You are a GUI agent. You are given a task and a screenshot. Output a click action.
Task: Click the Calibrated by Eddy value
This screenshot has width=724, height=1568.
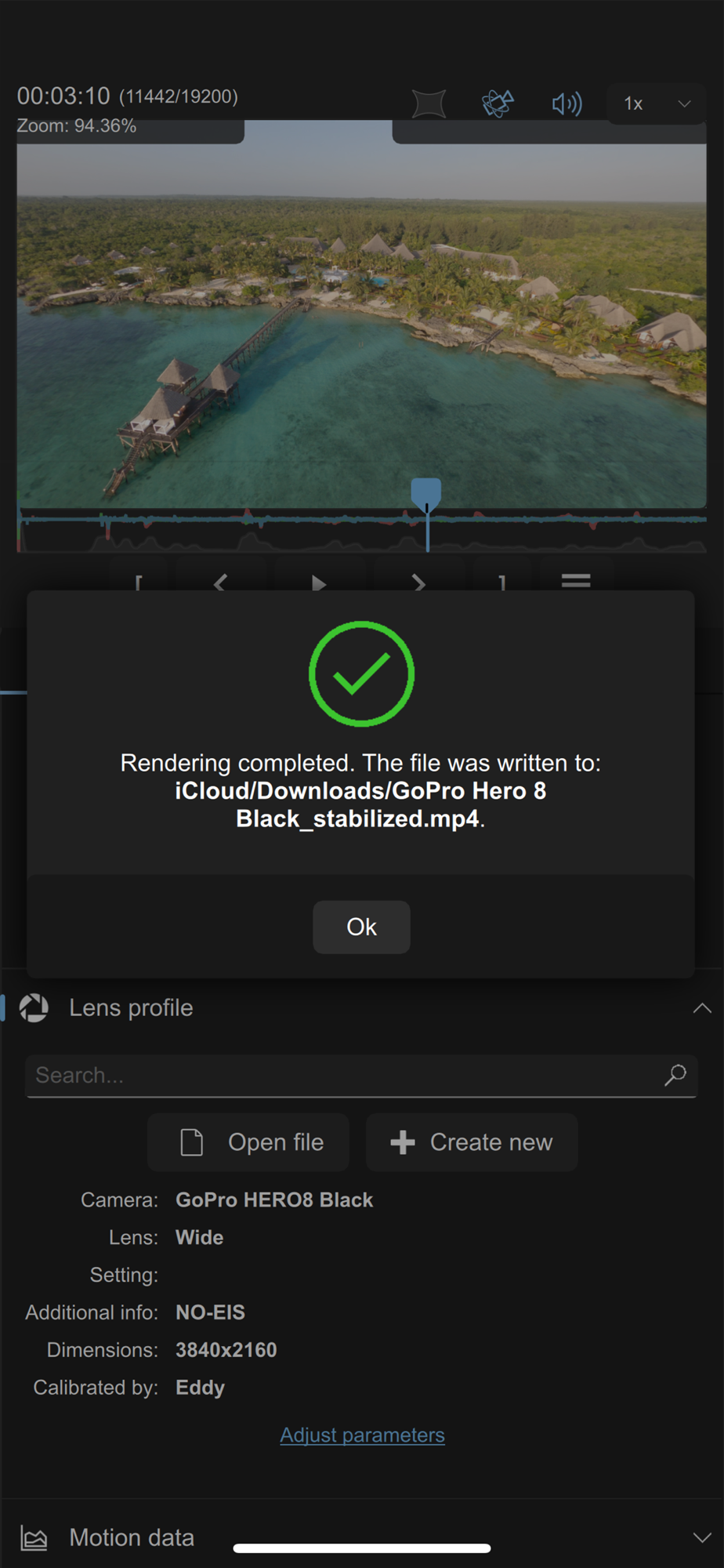click(x=200, y=1388)
